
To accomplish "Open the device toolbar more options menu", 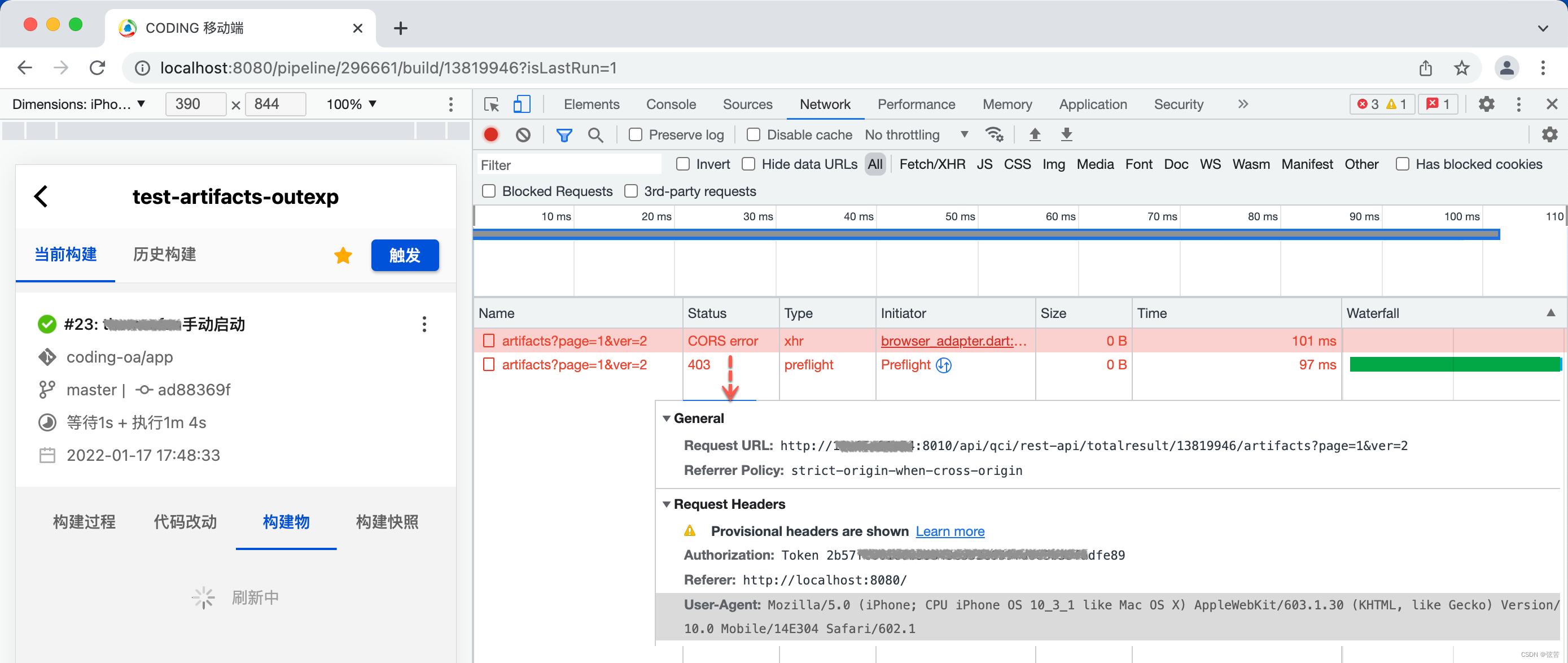I will pyautogui.click(x=451, y=104).
